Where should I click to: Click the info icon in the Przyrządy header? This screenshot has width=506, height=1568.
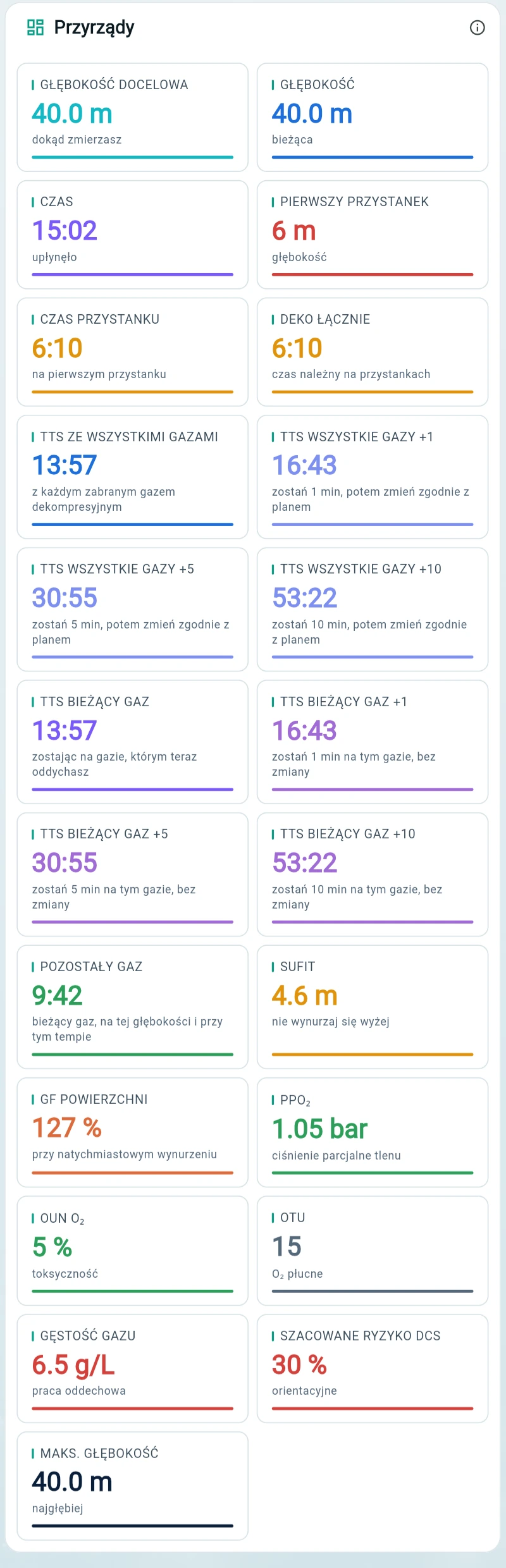click(478, 27)
